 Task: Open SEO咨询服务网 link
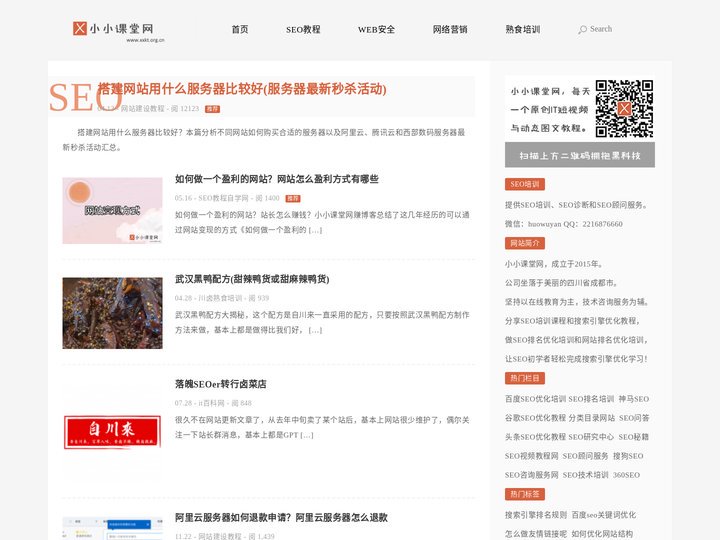point(532,475)
